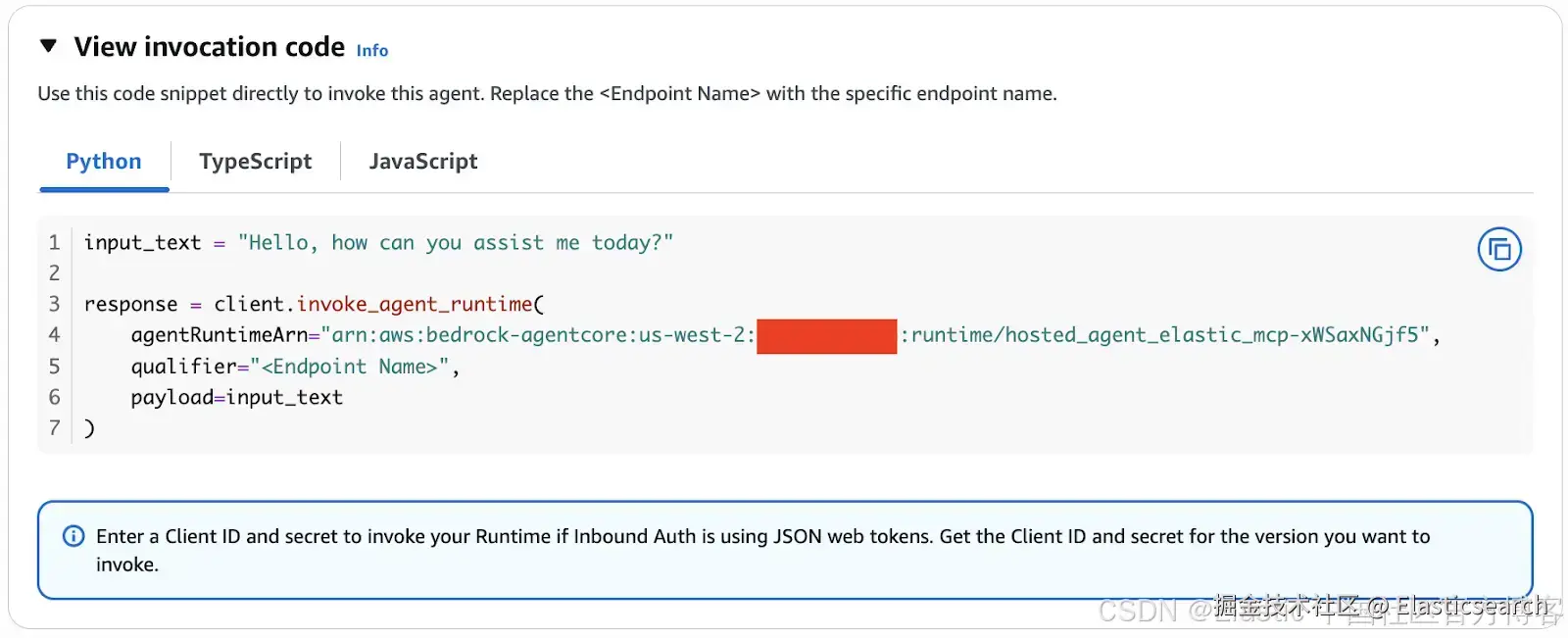Click the <Endpoint Name> placeholder in the code
The image size is (1568, 638).
point(349,367)
